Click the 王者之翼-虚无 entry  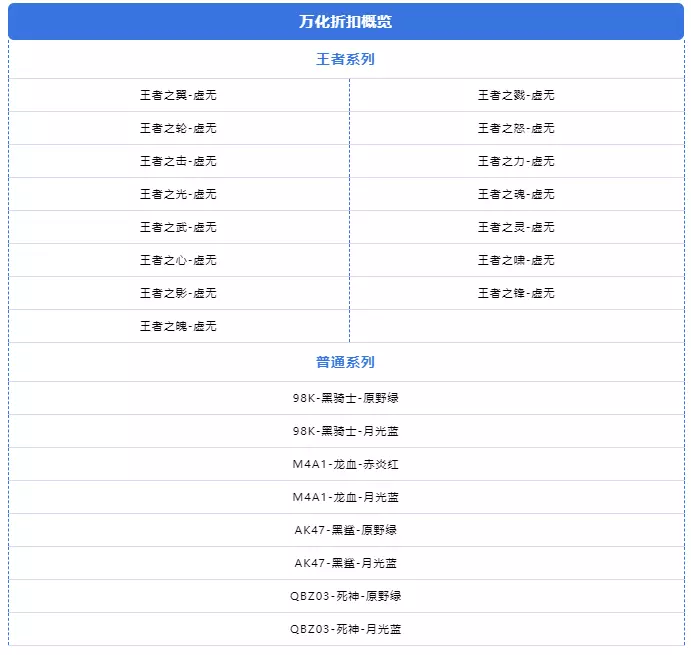[x=178, y=95]
